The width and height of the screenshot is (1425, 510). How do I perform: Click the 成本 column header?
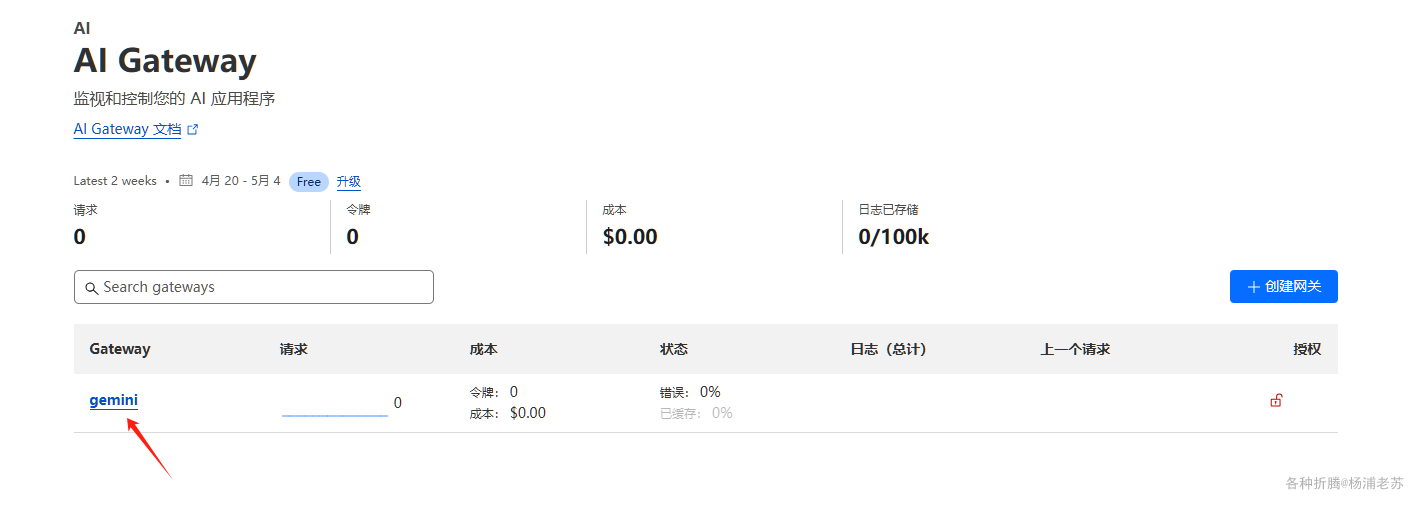coord(483,349)
